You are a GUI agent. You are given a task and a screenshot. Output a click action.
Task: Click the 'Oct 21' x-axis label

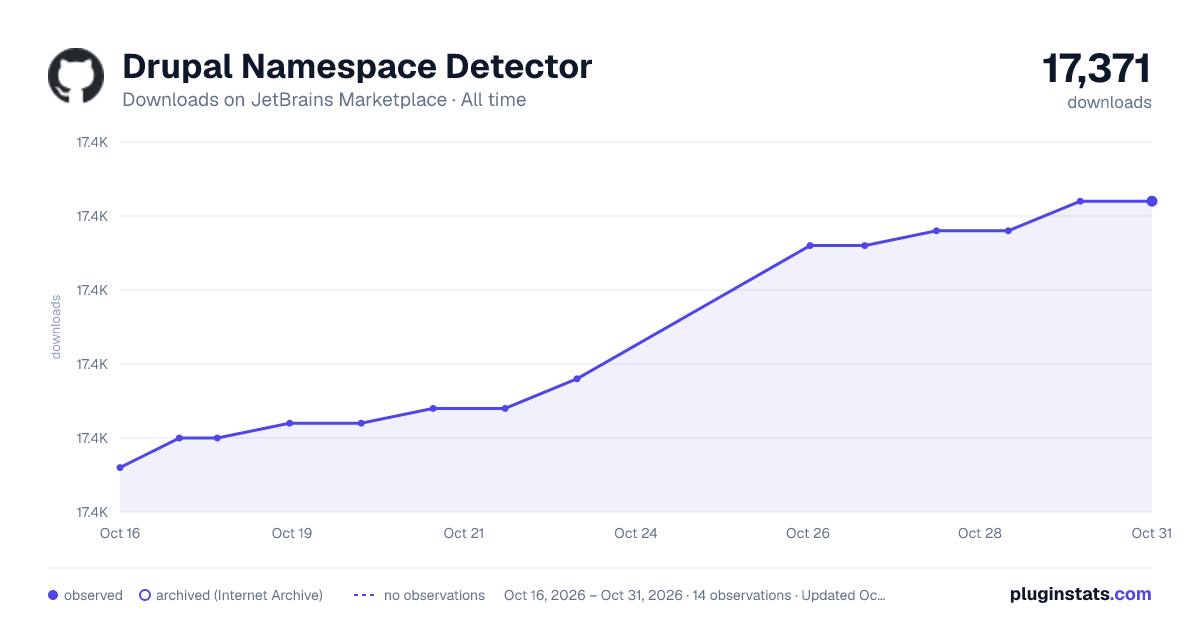click(x=464, y=533)
